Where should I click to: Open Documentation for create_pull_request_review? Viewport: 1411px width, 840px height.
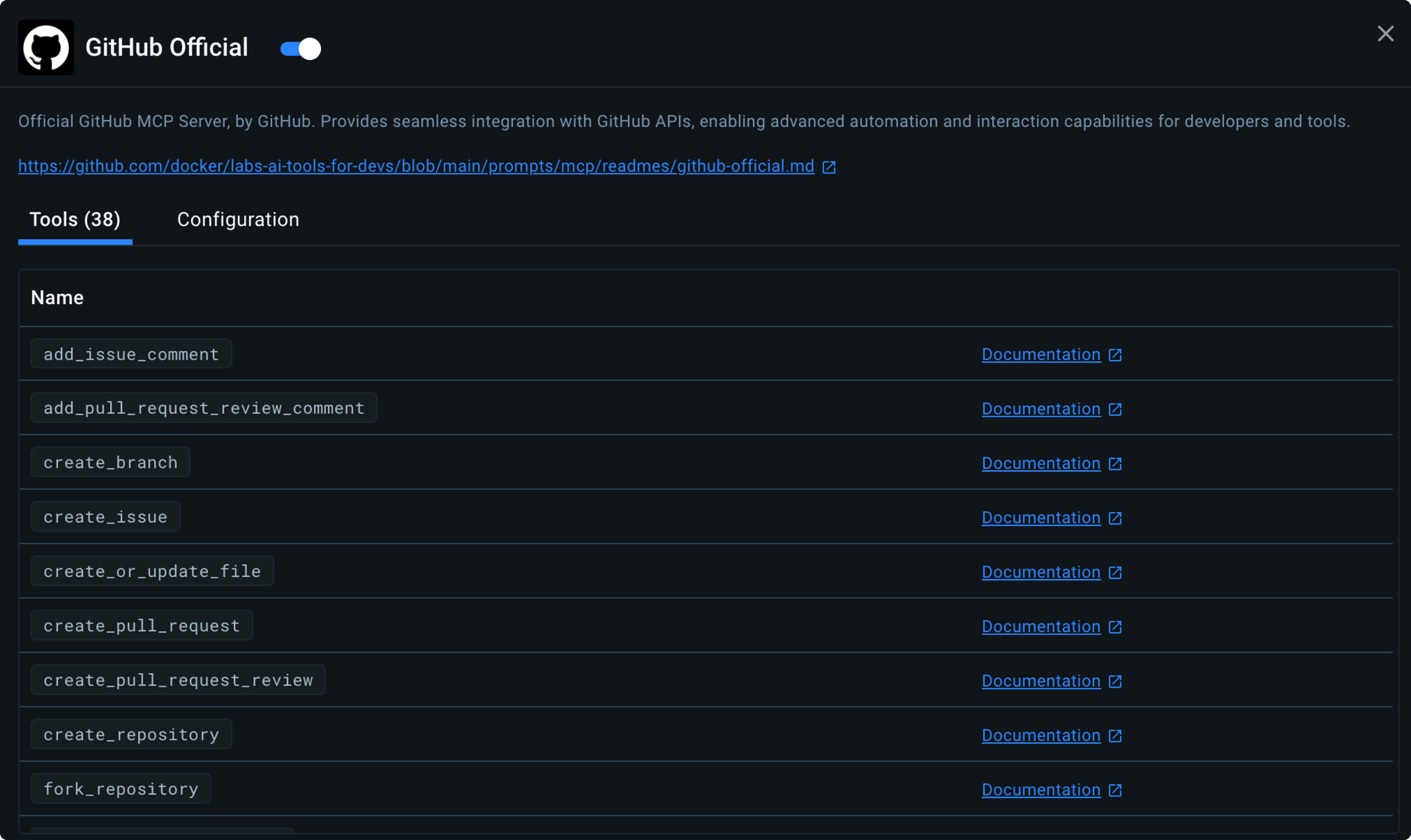(x=1041, y=681)
